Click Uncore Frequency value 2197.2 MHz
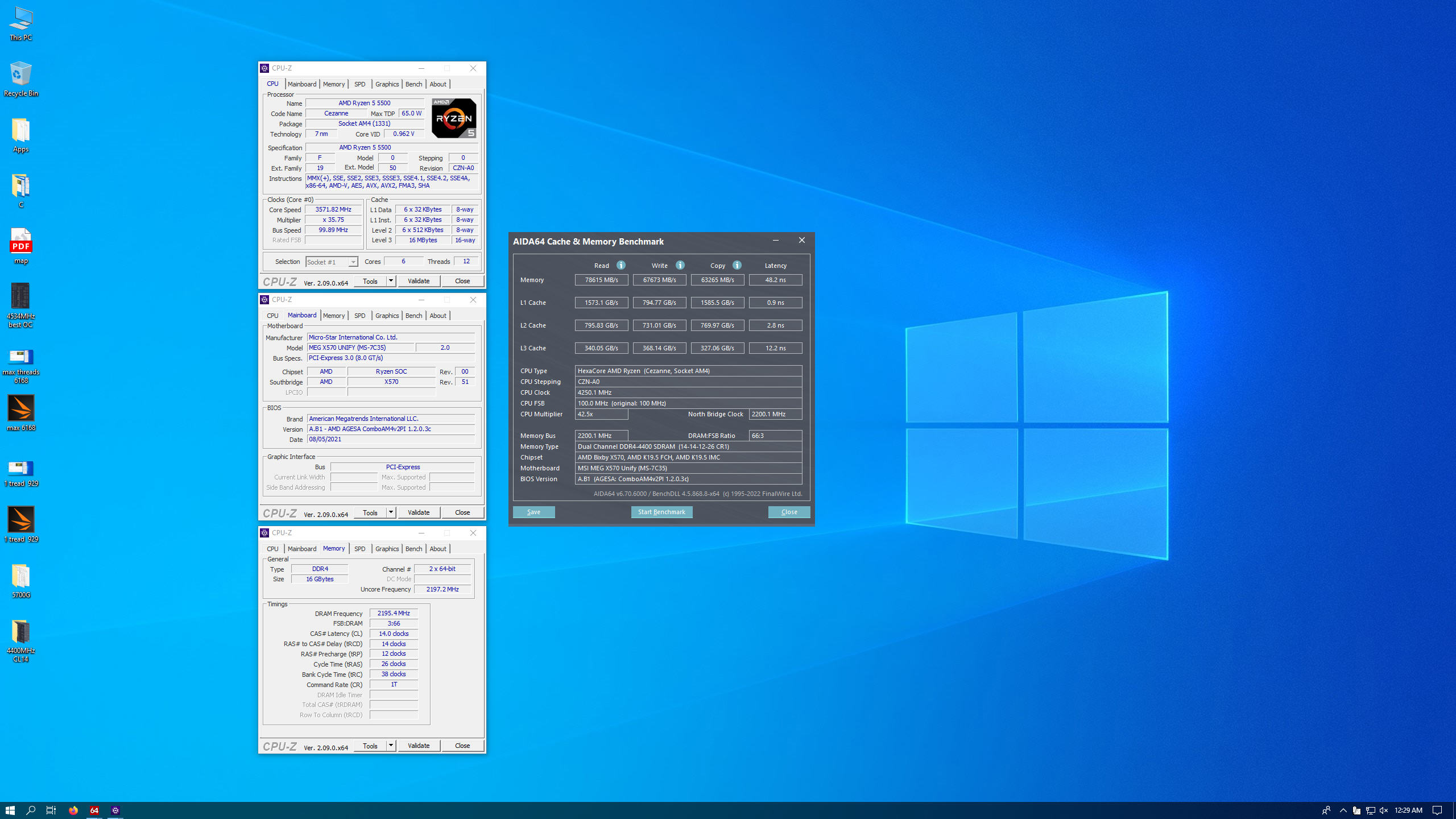Viewport: 1456px width, 819px height. pyautogui.click(x=442, y=589)
